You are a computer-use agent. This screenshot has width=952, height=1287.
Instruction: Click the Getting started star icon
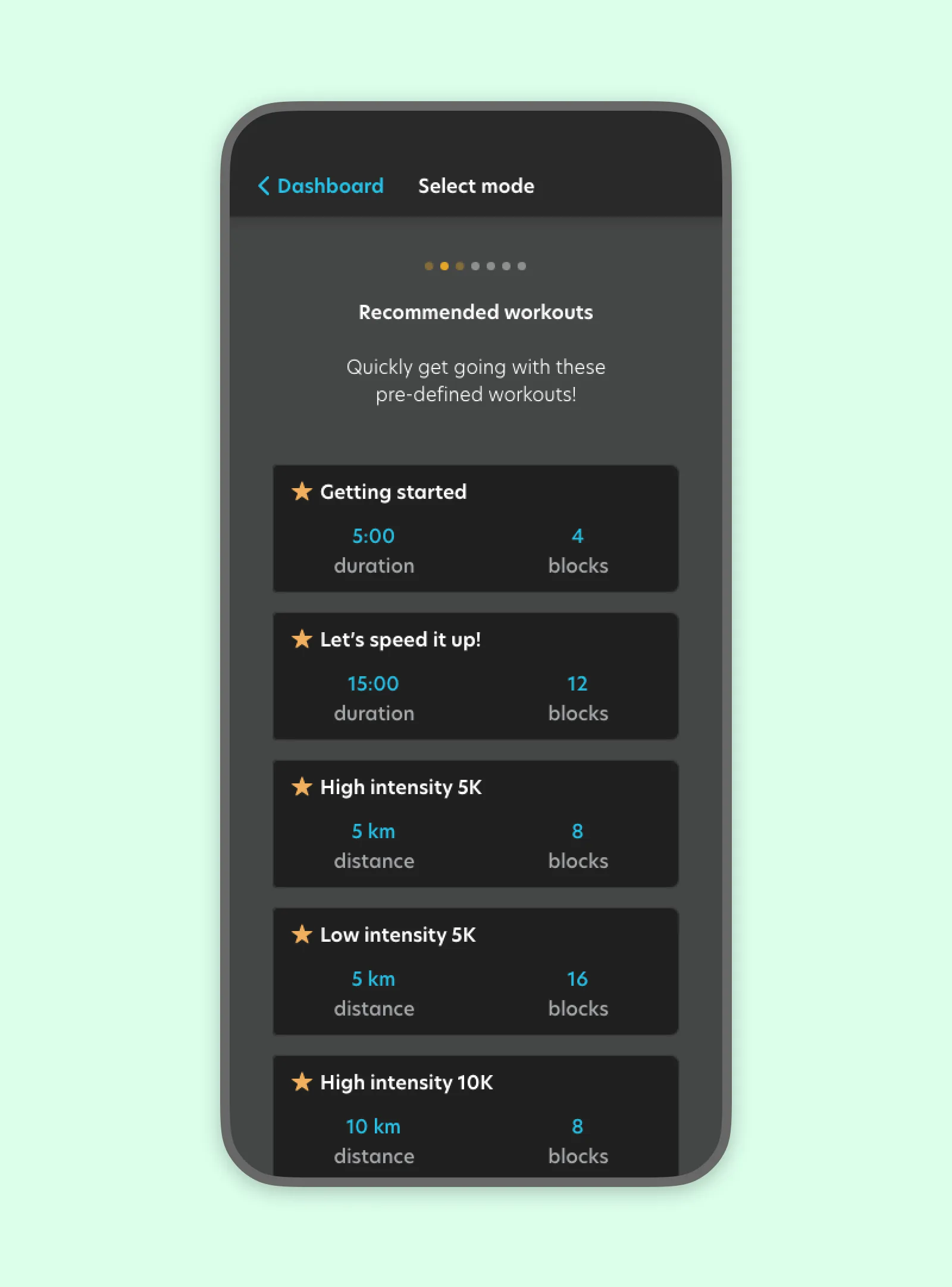302,492
